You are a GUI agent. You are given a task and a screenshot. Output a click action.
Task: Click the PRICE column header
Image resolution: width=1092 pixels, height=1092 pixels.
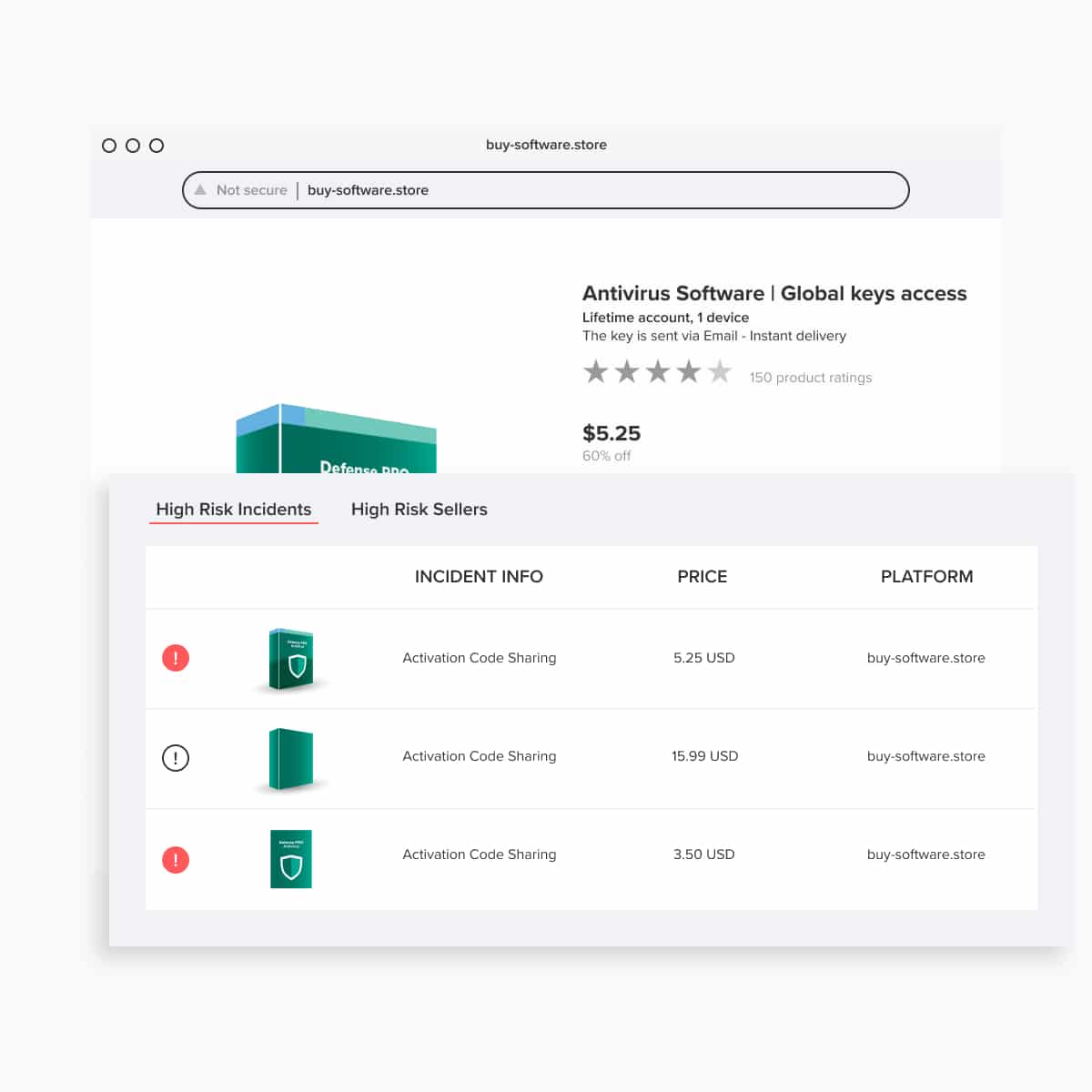(703, 576)
